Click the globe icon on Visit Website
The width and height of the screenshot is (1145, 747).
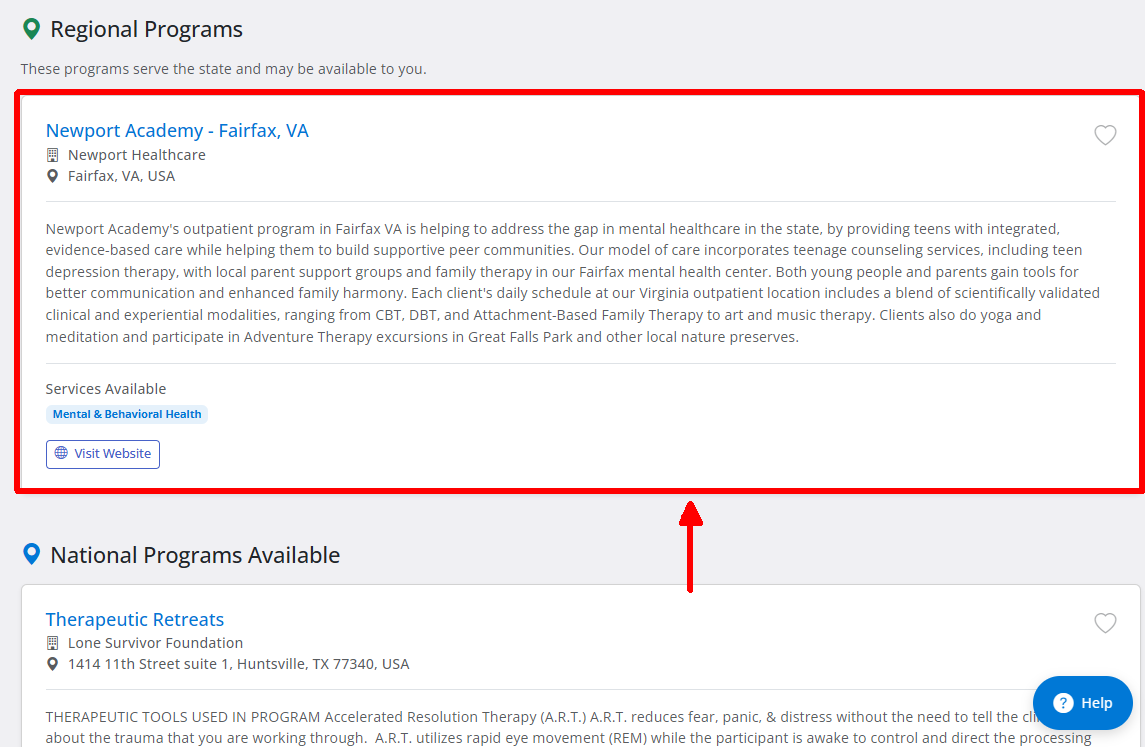[61, 453]
